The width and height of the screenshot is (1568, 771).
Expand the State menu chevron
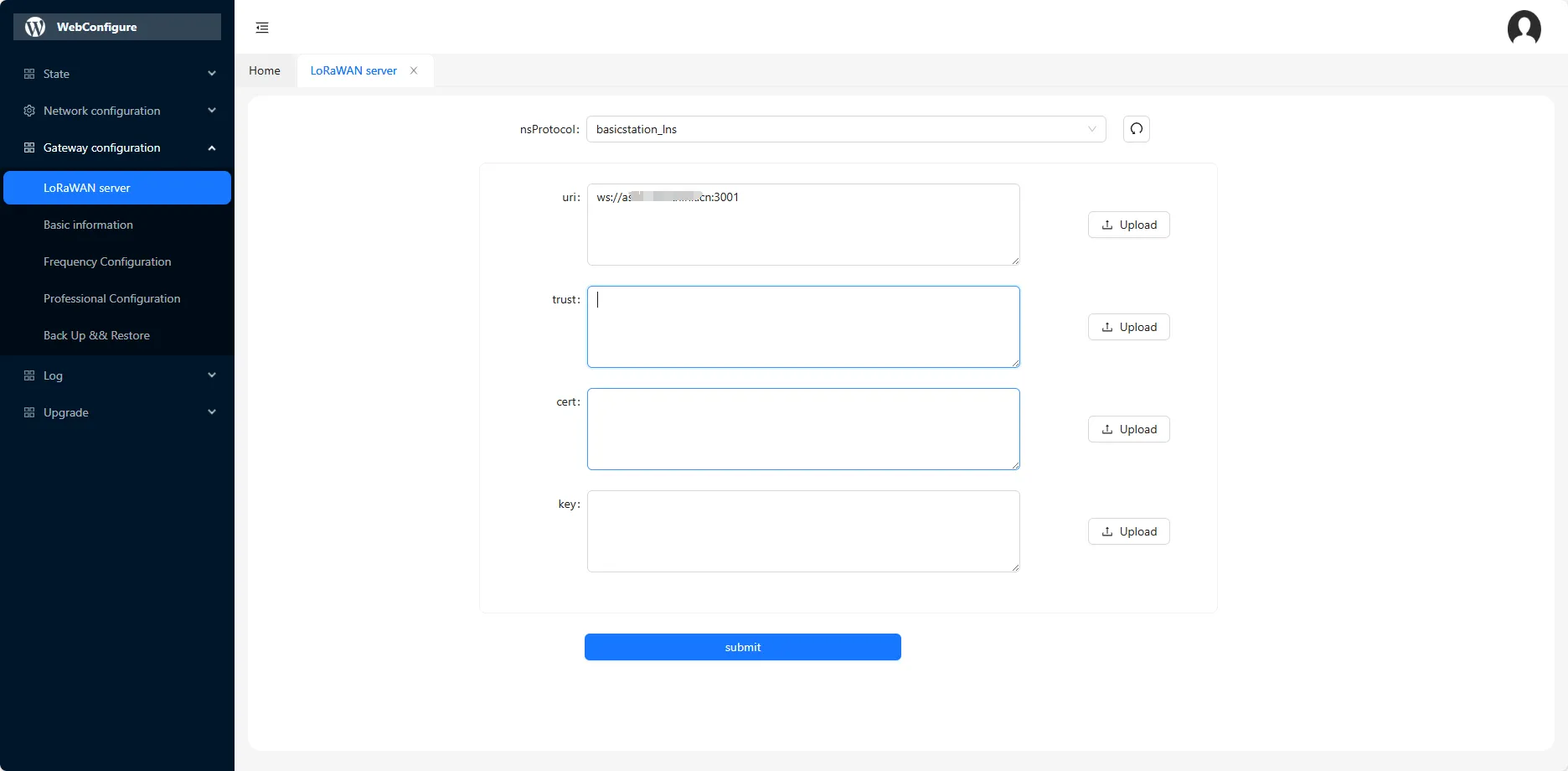pos(212,74)
